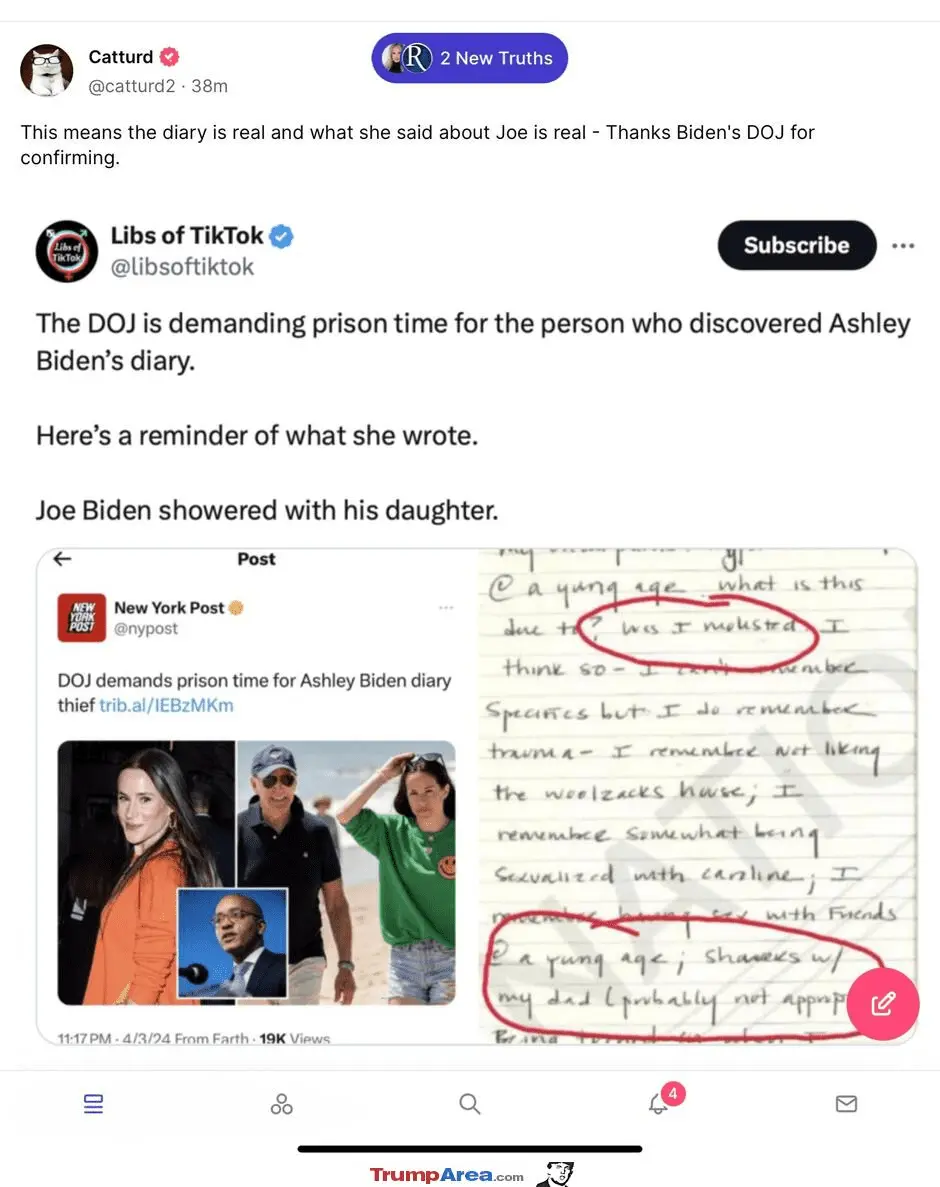Click the Subscribe button
Screen dimensions: 940x1187
point(797,245)
